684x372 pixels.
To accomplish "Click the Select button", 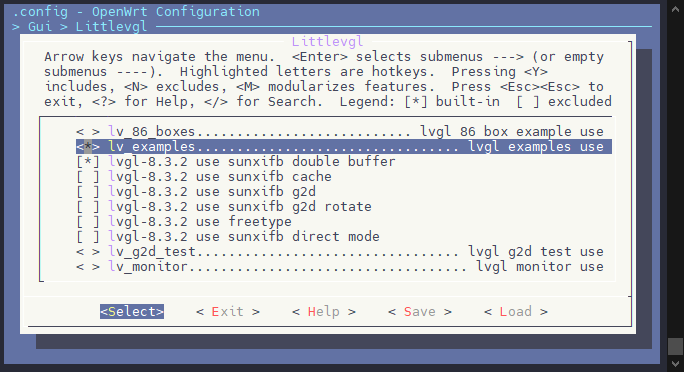I will 132,311.
